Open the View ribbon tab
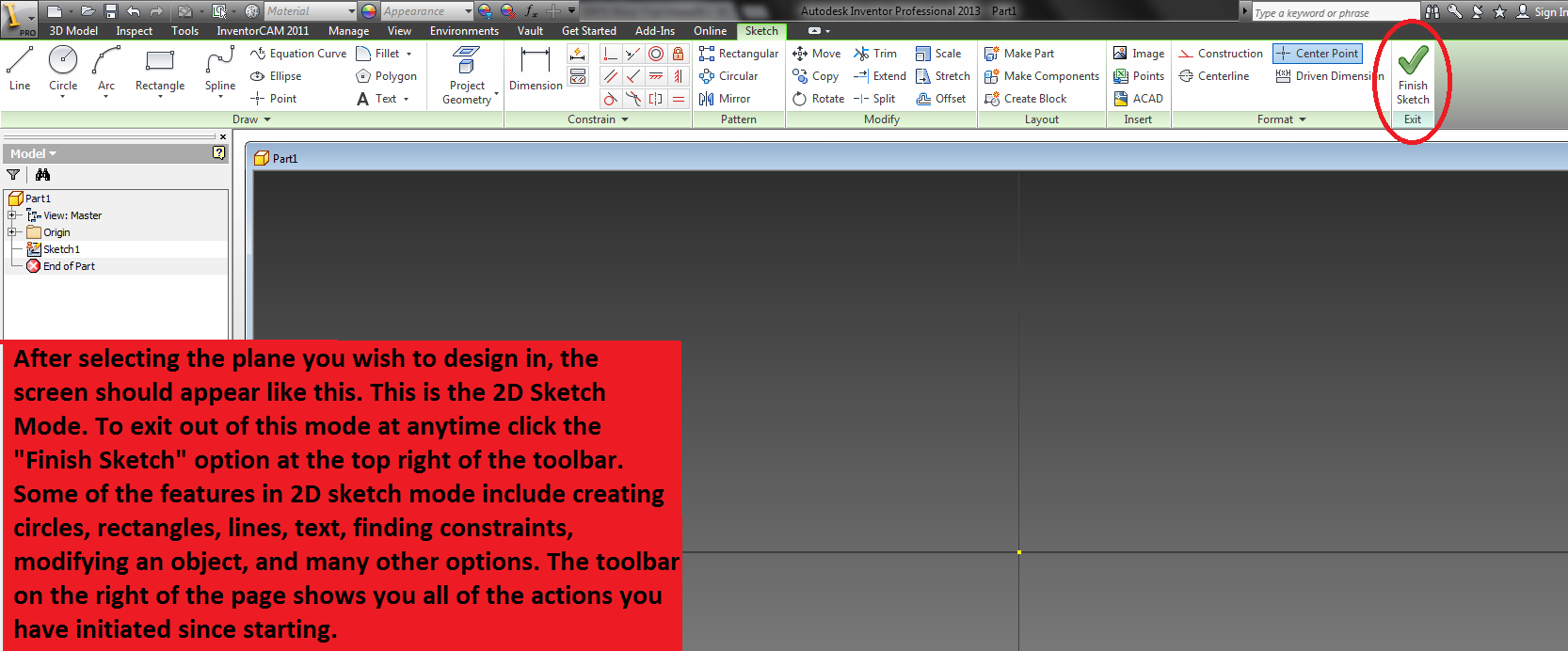1568x651 pixels. click(x=399, y=31)
